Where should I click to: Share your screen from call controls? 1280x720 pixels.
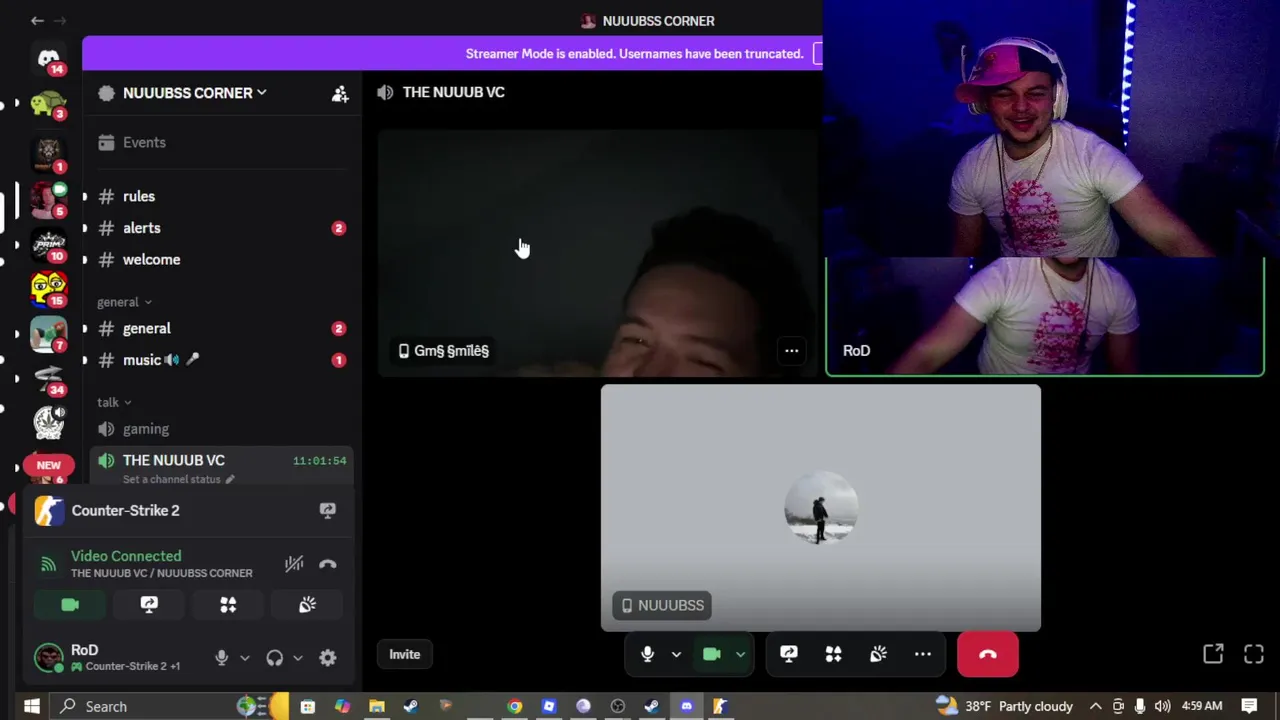[789, 654]
